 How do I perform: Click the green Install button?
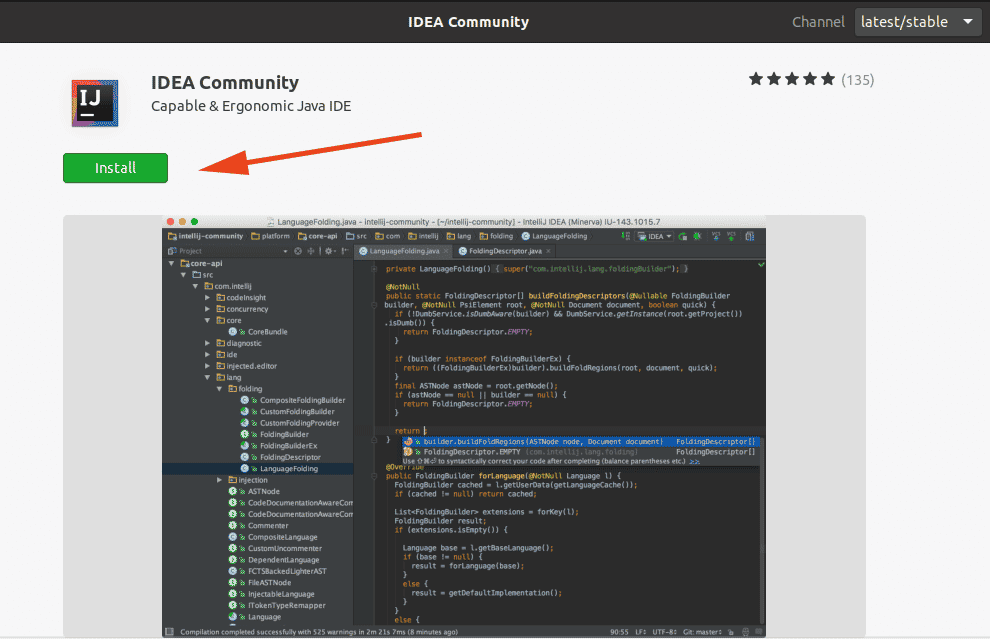click(x=116, y=168)
